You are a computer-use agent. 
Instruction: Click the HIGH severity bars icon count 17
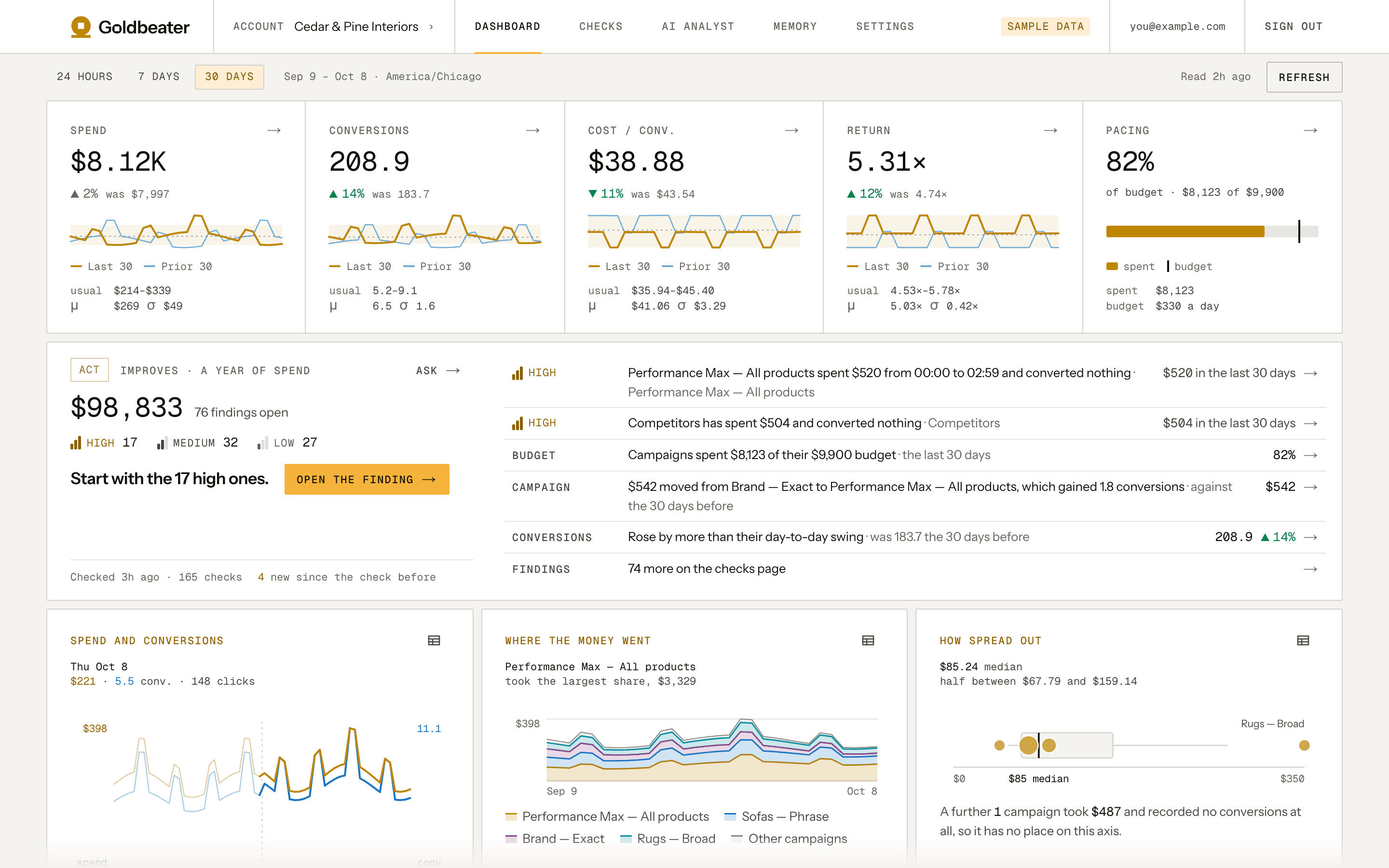[76, 443]
